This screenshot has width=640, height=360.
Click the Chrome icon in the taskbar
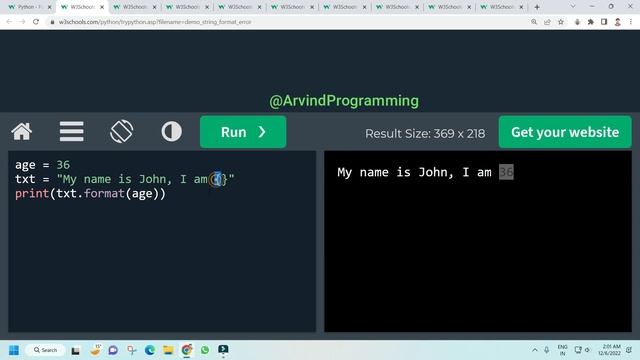187,350
